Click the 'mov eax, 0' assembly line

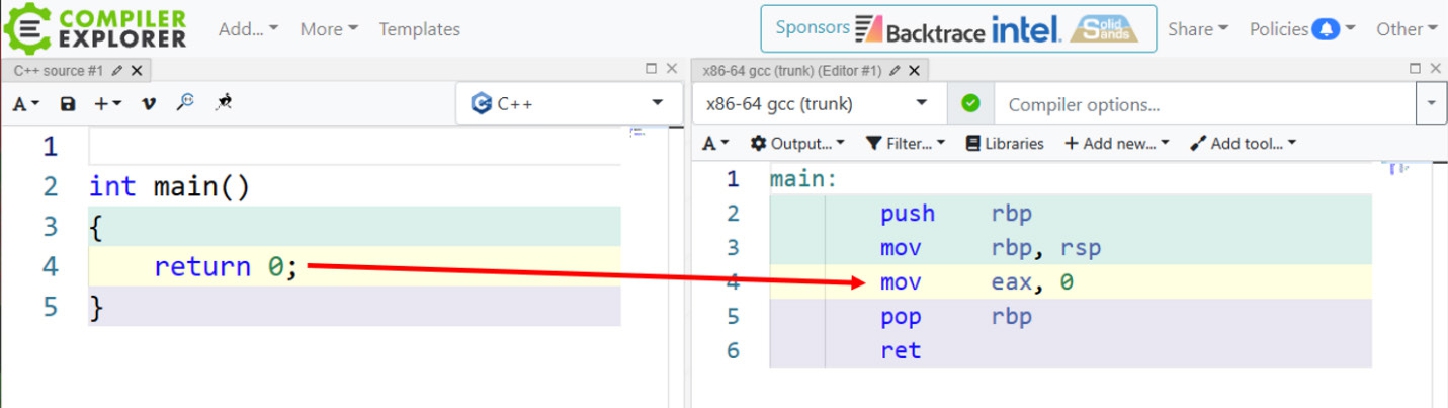click(977, 283)
